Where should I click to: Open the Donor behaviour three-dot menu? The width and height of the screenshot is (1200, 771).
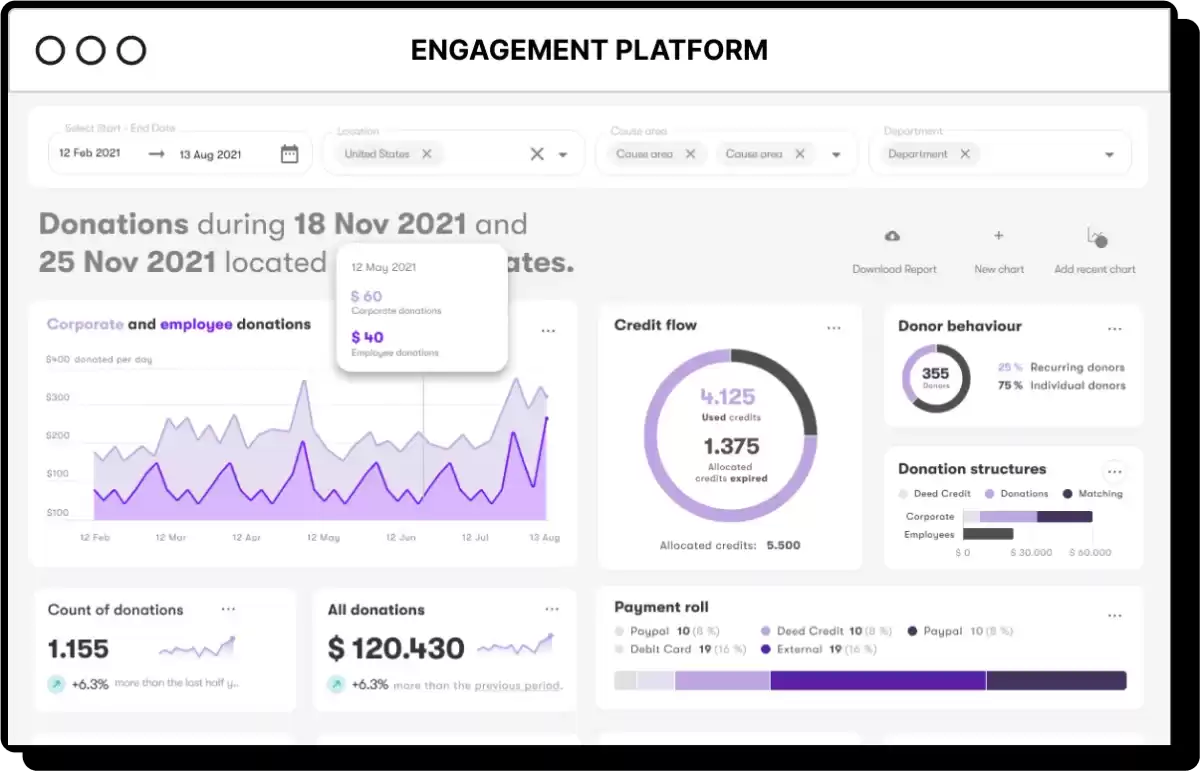click(x=1115, y=329)
